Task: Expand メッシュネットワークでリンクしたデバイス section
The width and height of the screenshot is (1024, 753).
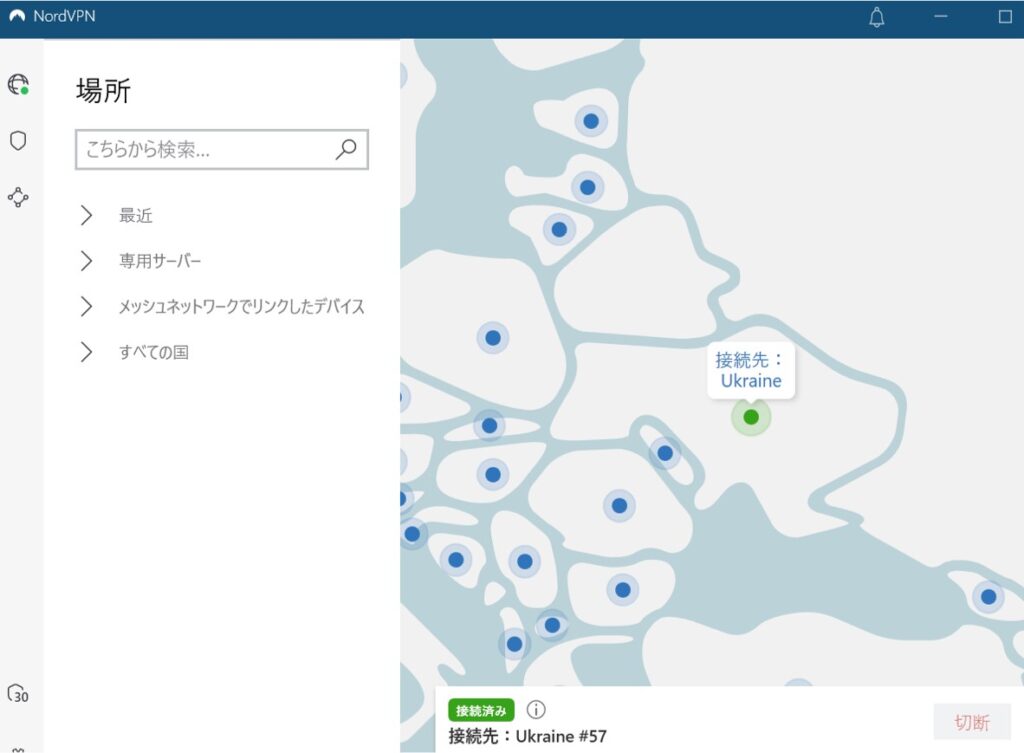Action: click(240, 306)
